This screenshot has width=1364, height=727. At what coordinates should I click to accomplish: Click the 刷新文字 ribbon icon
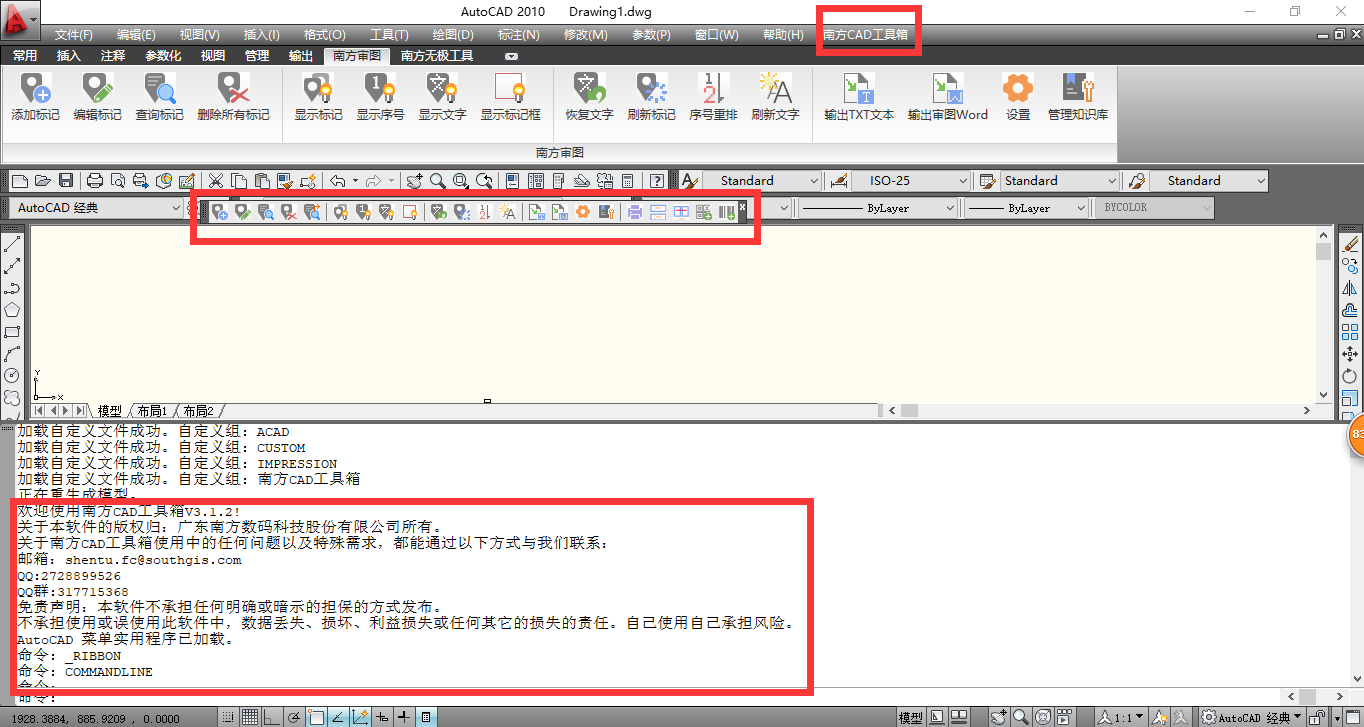point(775,96)
